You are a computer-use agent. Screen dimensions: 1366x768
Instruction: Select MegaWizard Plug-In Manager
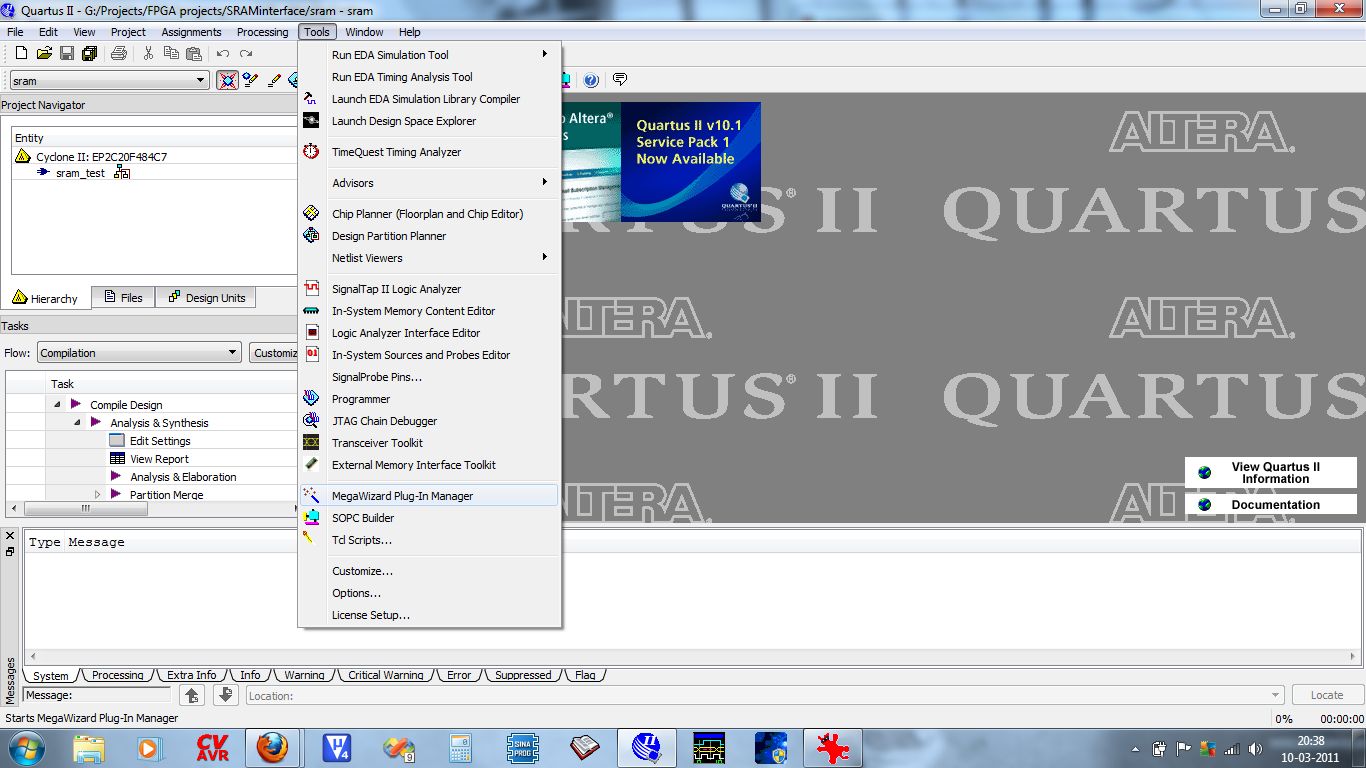coord(430,496)
